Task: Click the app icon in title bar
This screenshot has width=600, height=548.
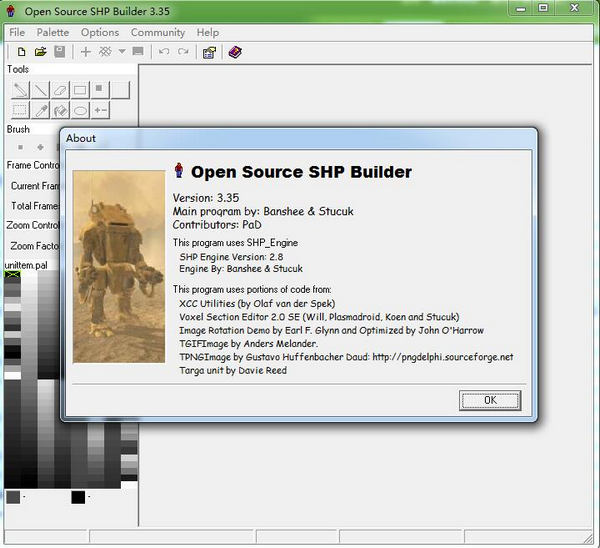Action: [11, 11]
